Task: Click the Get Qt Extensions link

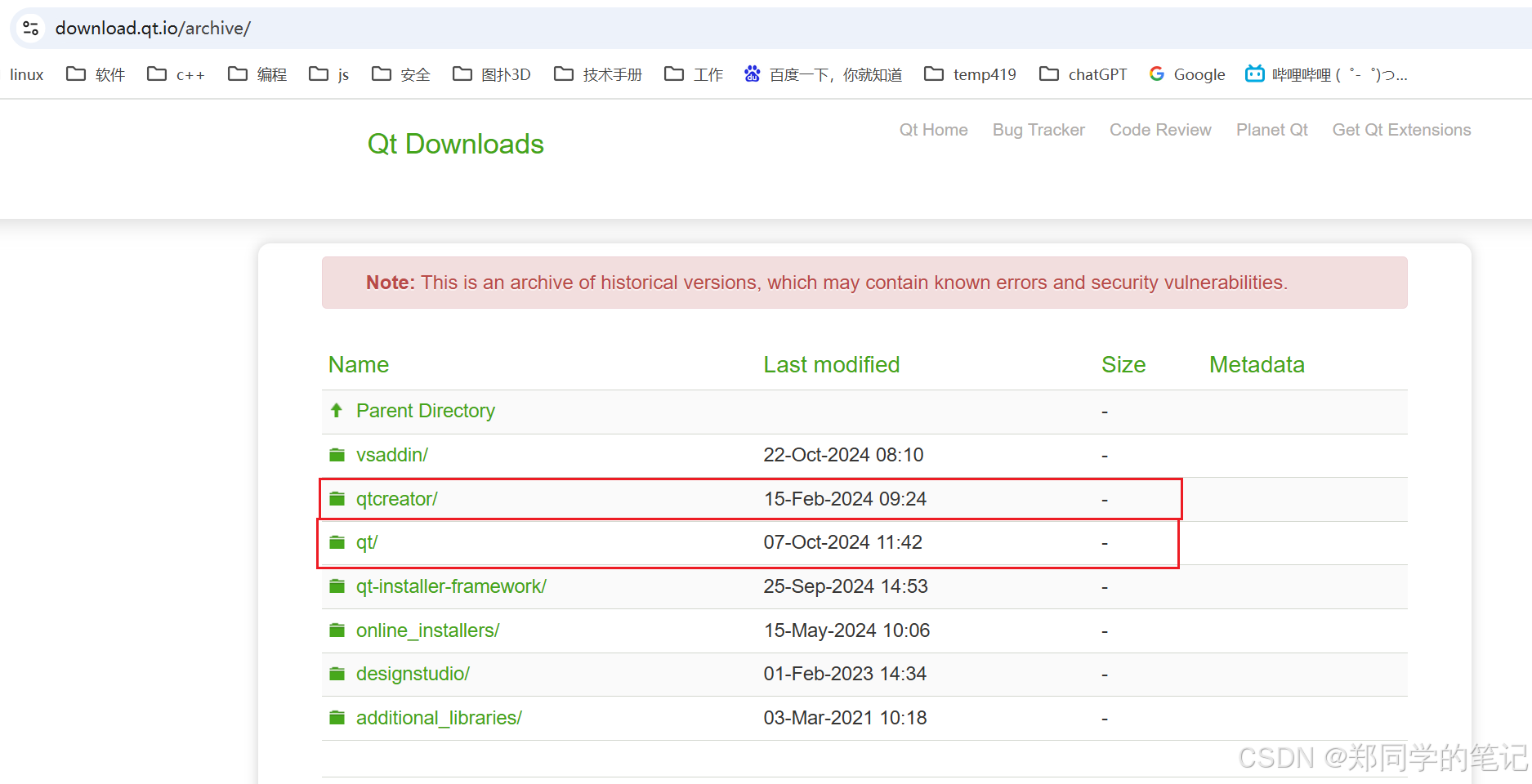Action: 1400,130
